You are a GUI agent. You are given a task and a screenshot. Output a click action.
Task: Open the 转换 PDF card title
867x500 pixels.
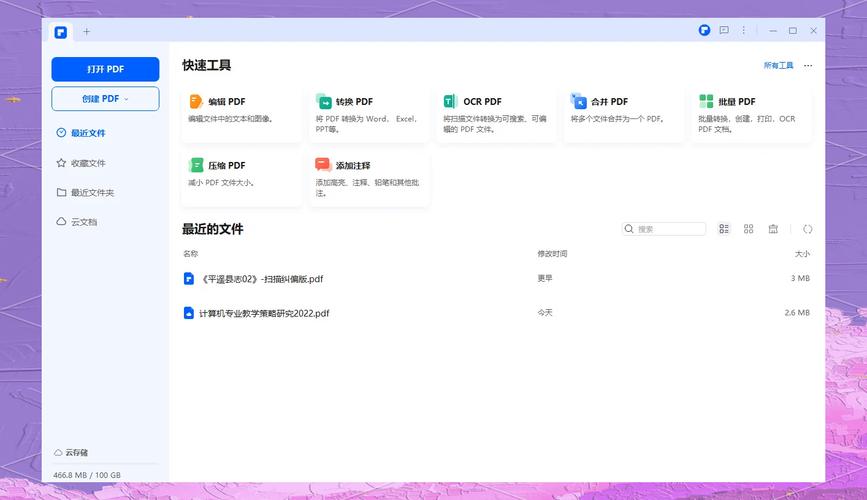[x=354, y=102]
